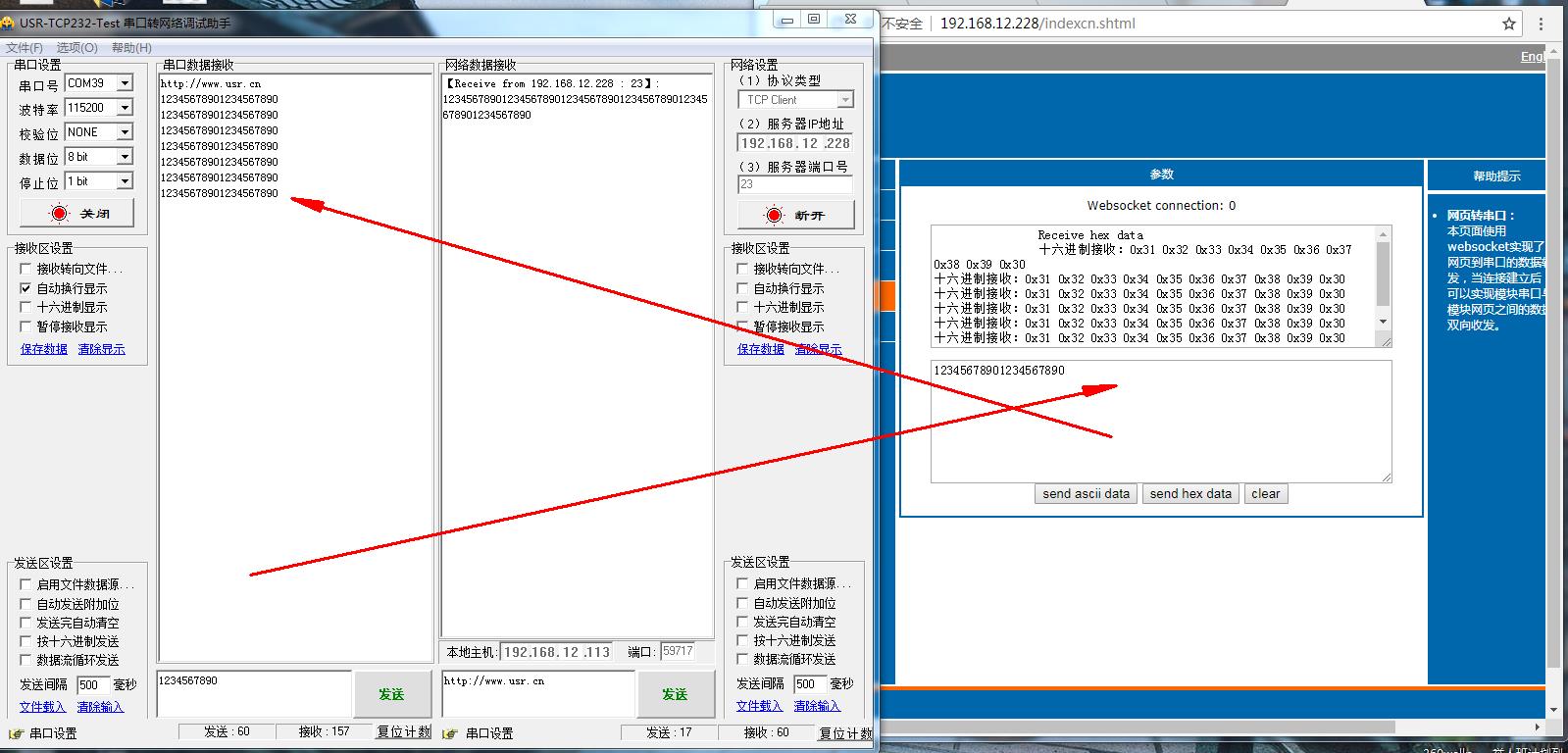Open the NONE parity dropdown
This screenshot has width=1568, height=753.
125,132
